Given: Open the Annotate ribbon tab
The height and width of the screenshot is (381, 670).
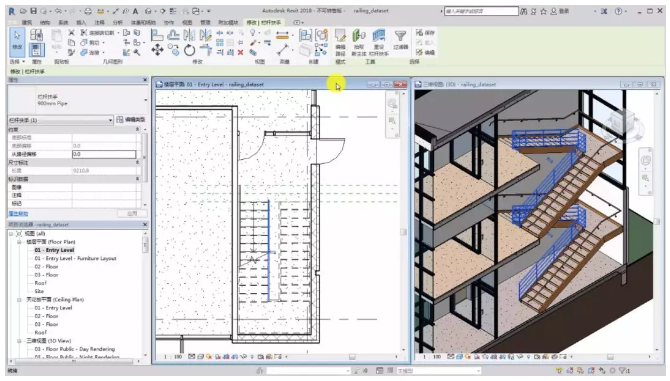Looking at the screenshot, I should (x=99, y=22).
